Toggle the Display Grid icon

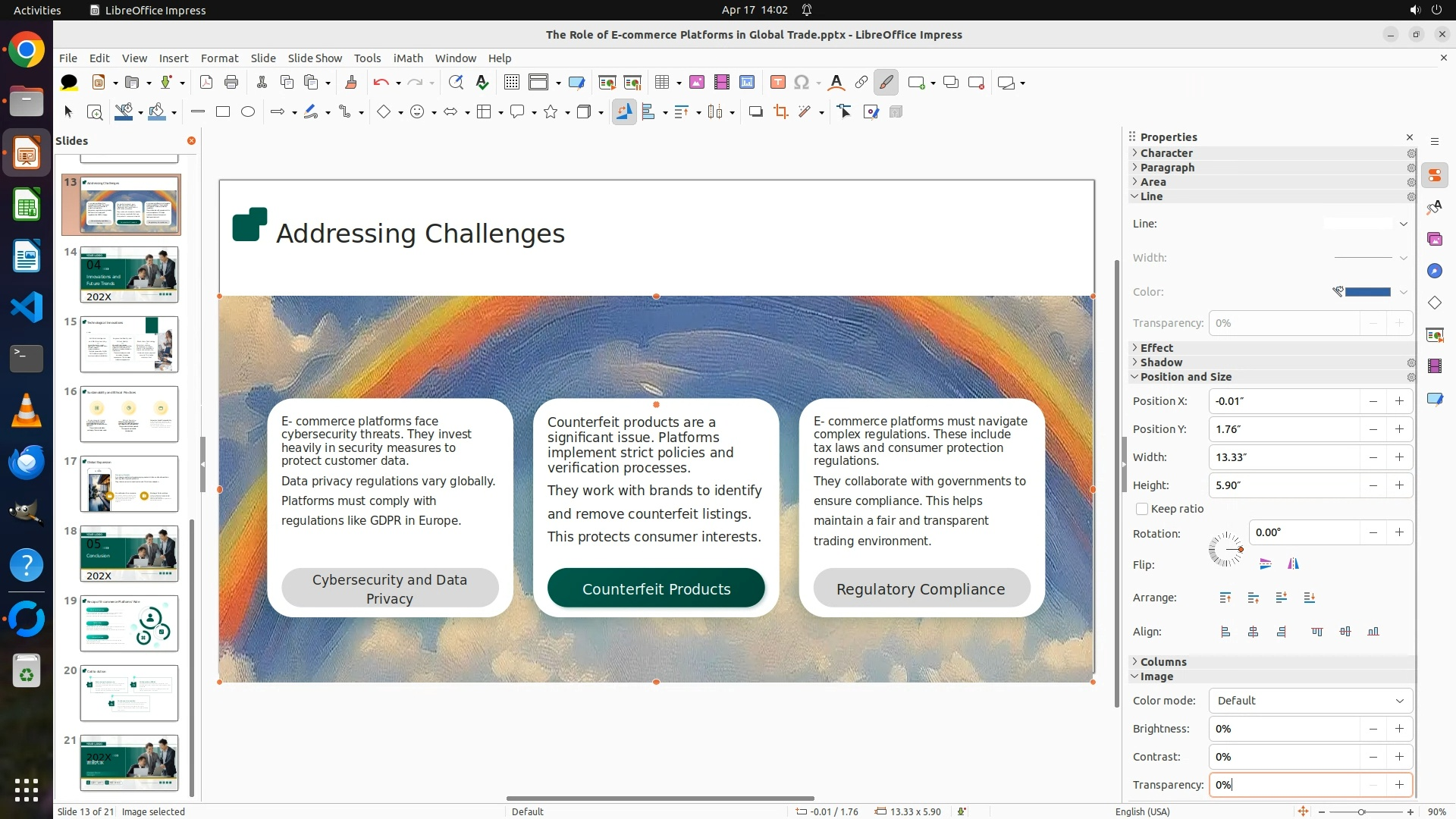point(512,83)
